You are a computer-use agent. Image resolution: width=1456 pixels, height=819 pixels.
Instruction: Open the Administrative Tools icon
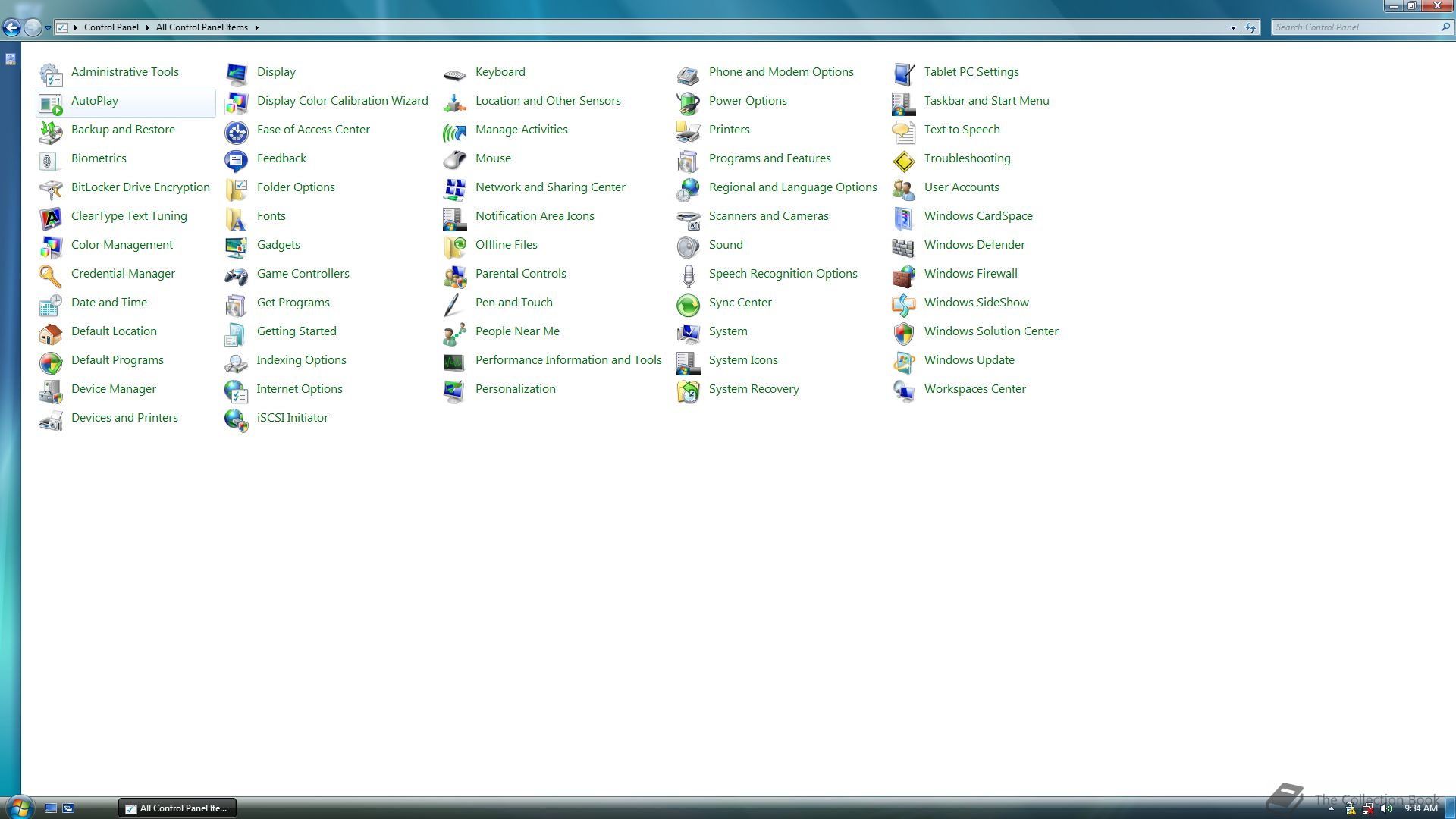(x=51, y=74)
